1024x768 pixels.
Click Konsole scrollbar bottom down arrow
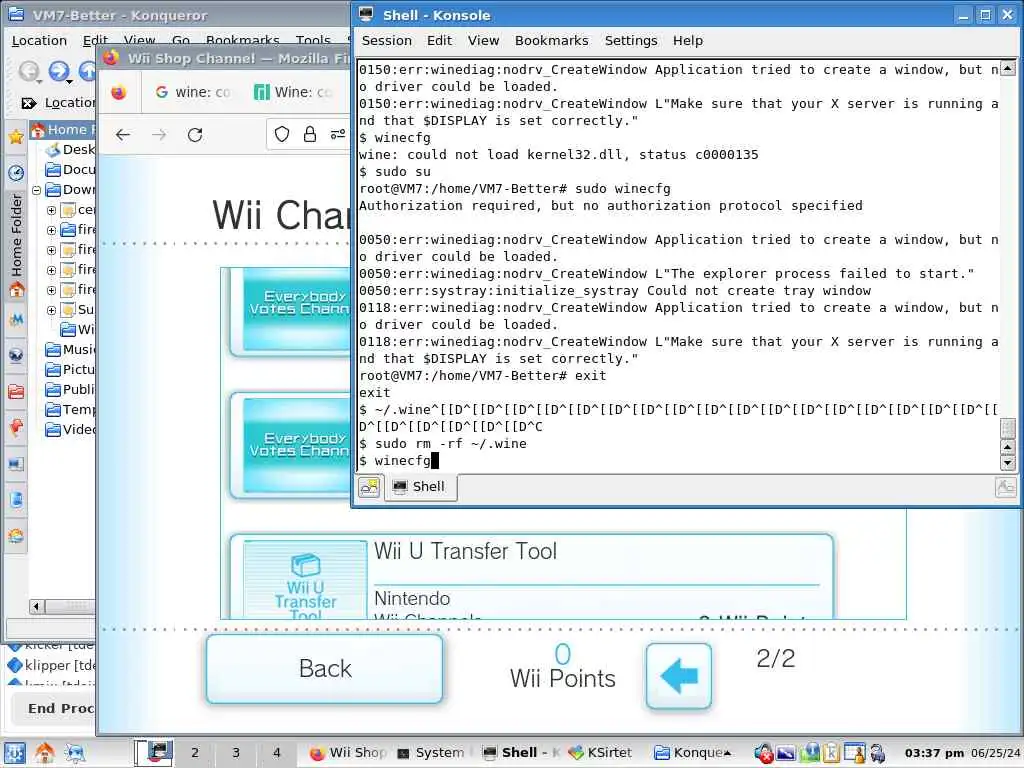(x=1008, y=463)
